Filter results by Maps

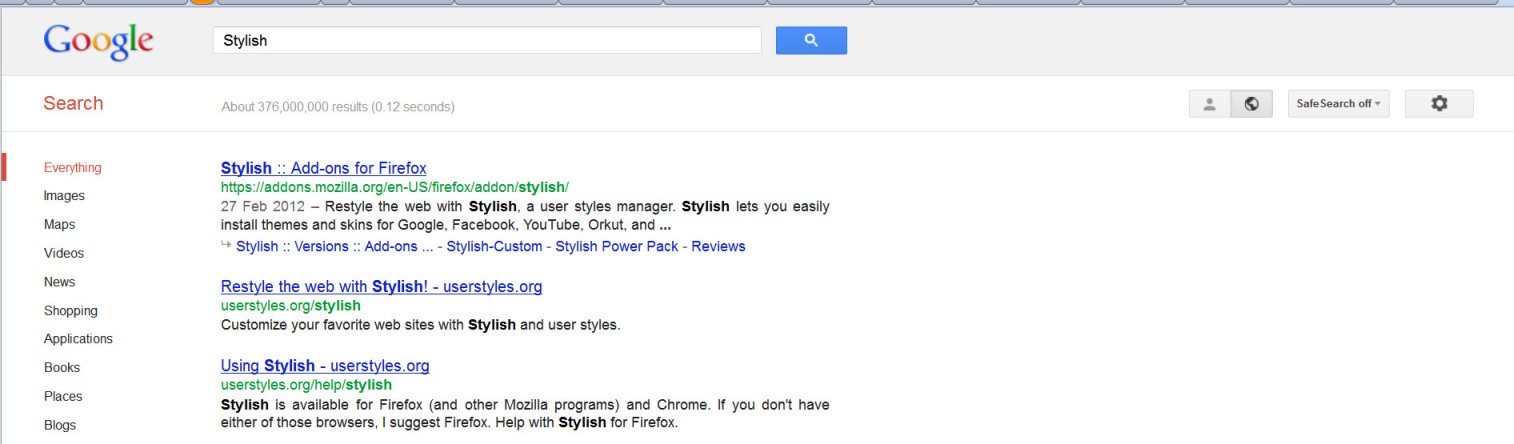coord(60,224)
